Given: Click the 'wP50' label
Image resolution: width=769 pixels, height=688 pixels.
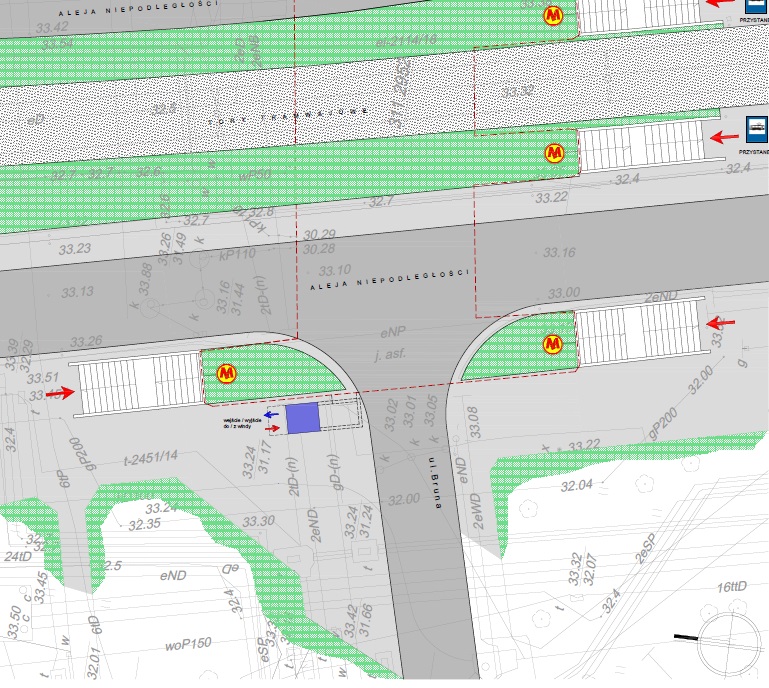Looking at the screenshot, I should click(255, 175).
